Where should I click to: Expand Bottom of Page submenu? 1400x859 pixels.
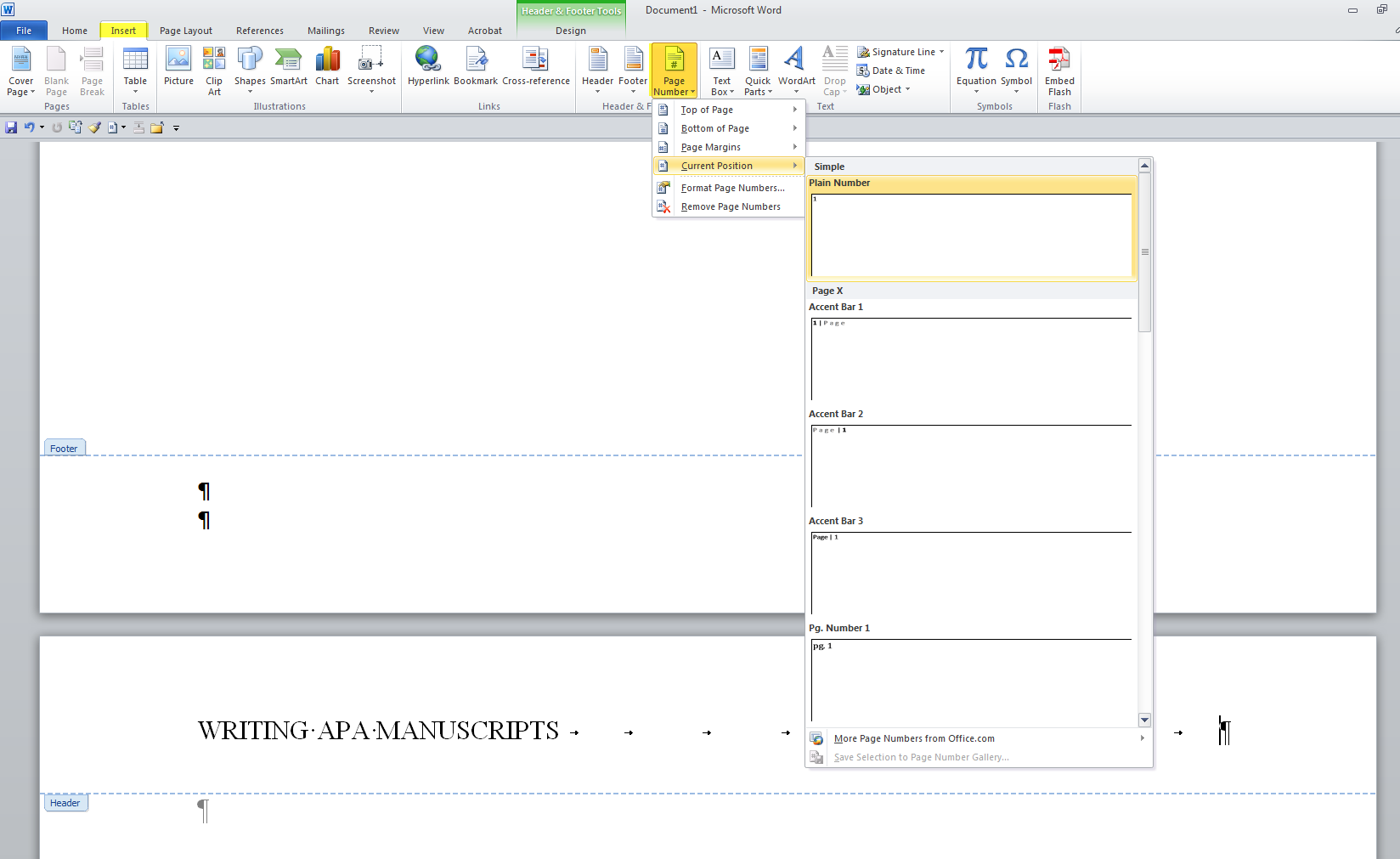[x=728, y=128]
